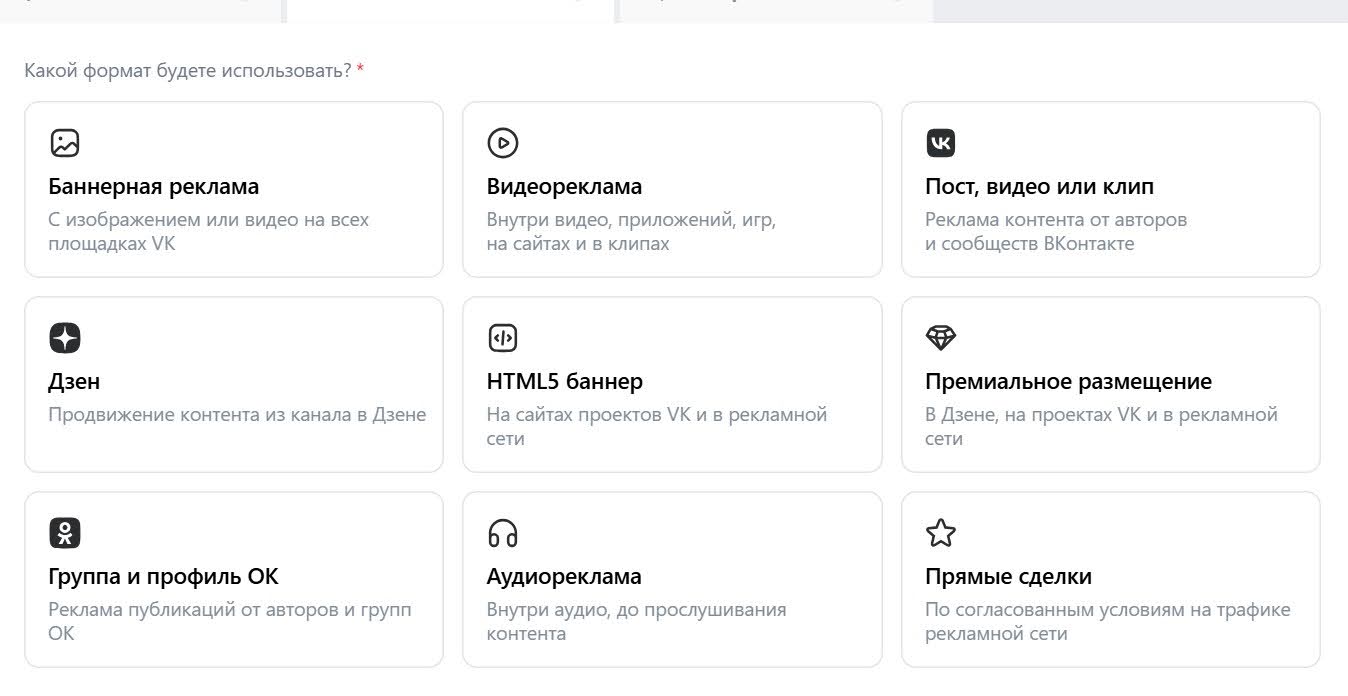Click the direct deals star icon
Screen dimensions: 1348x696
pos(941,533)
